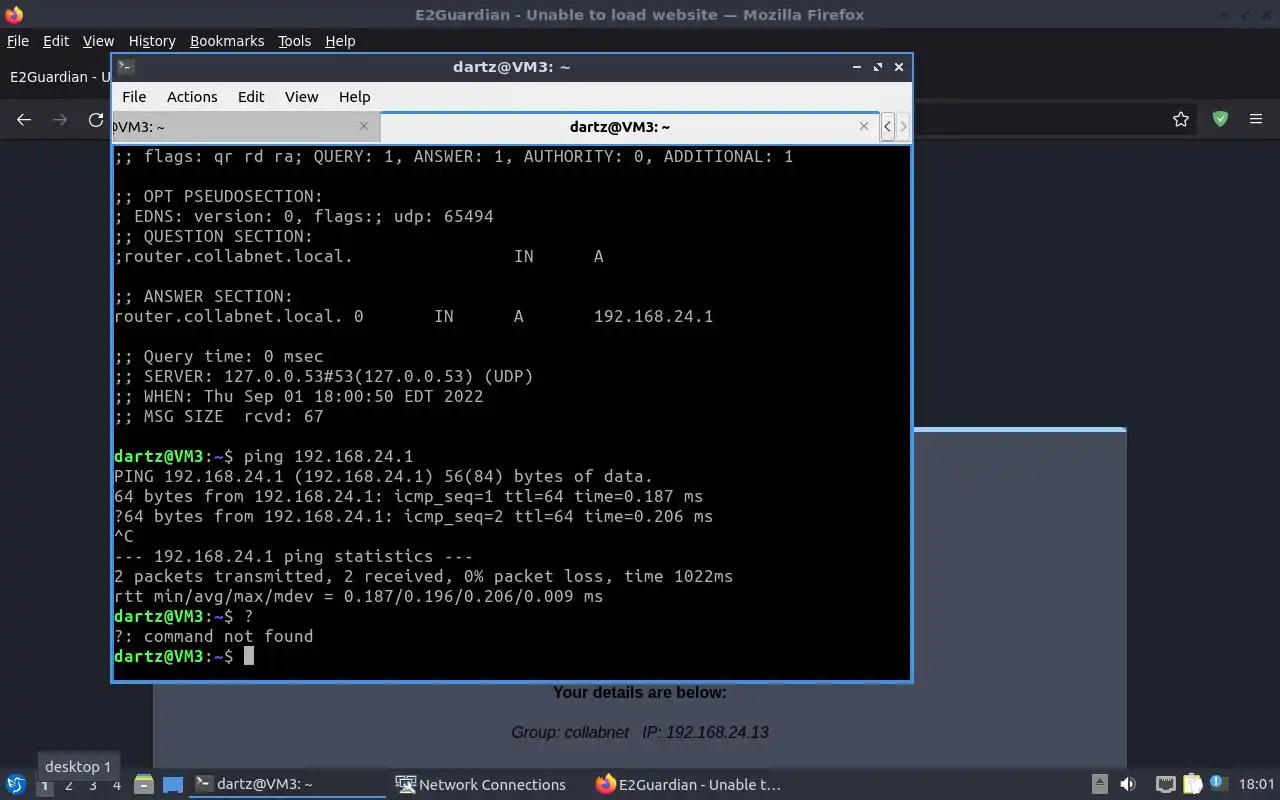Image resolution: width=1280 pixels, height=800 pixels.
Task: Click the 'IP: 192.168.24.13' text in Firefox
Action: click(705, 732)
